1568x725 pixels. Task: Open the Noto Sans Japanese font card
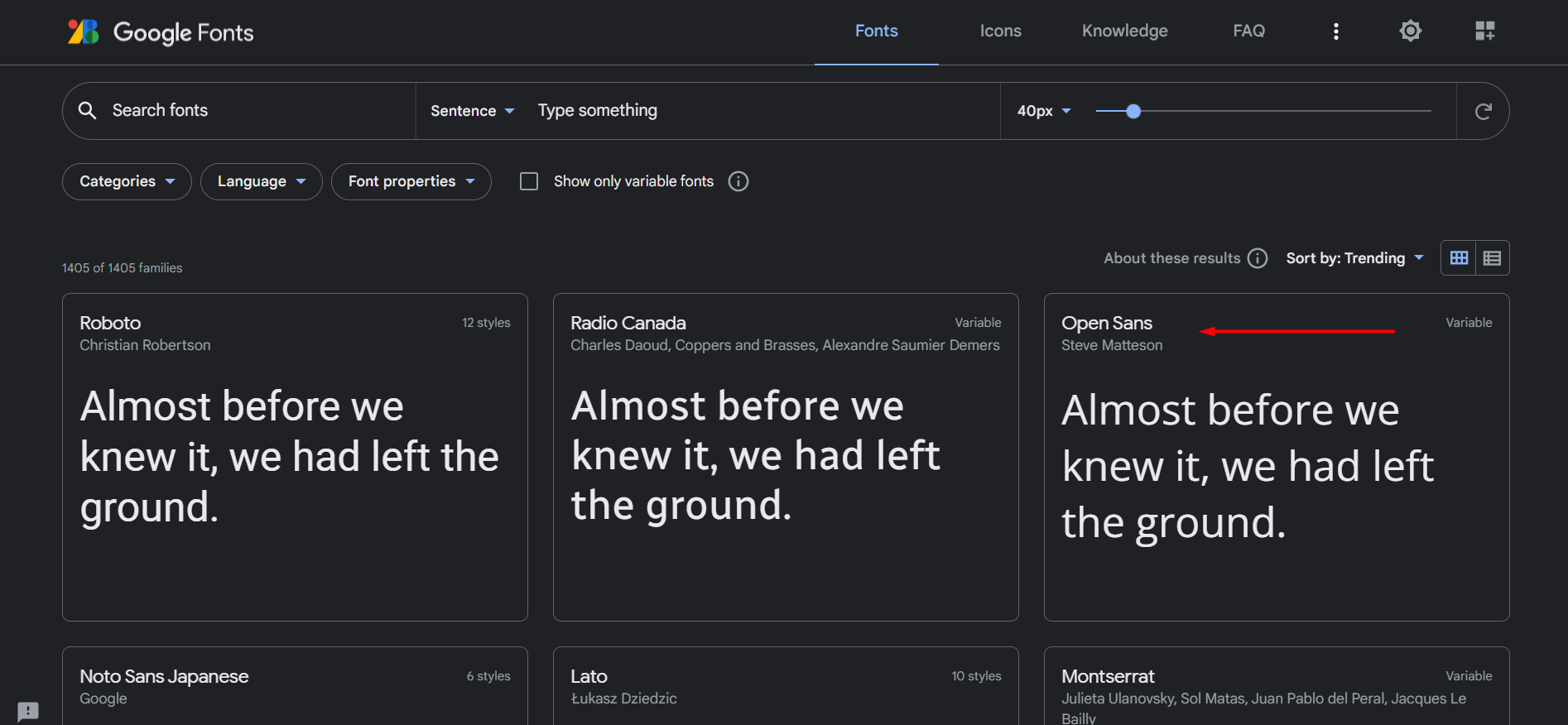[295, 686]
